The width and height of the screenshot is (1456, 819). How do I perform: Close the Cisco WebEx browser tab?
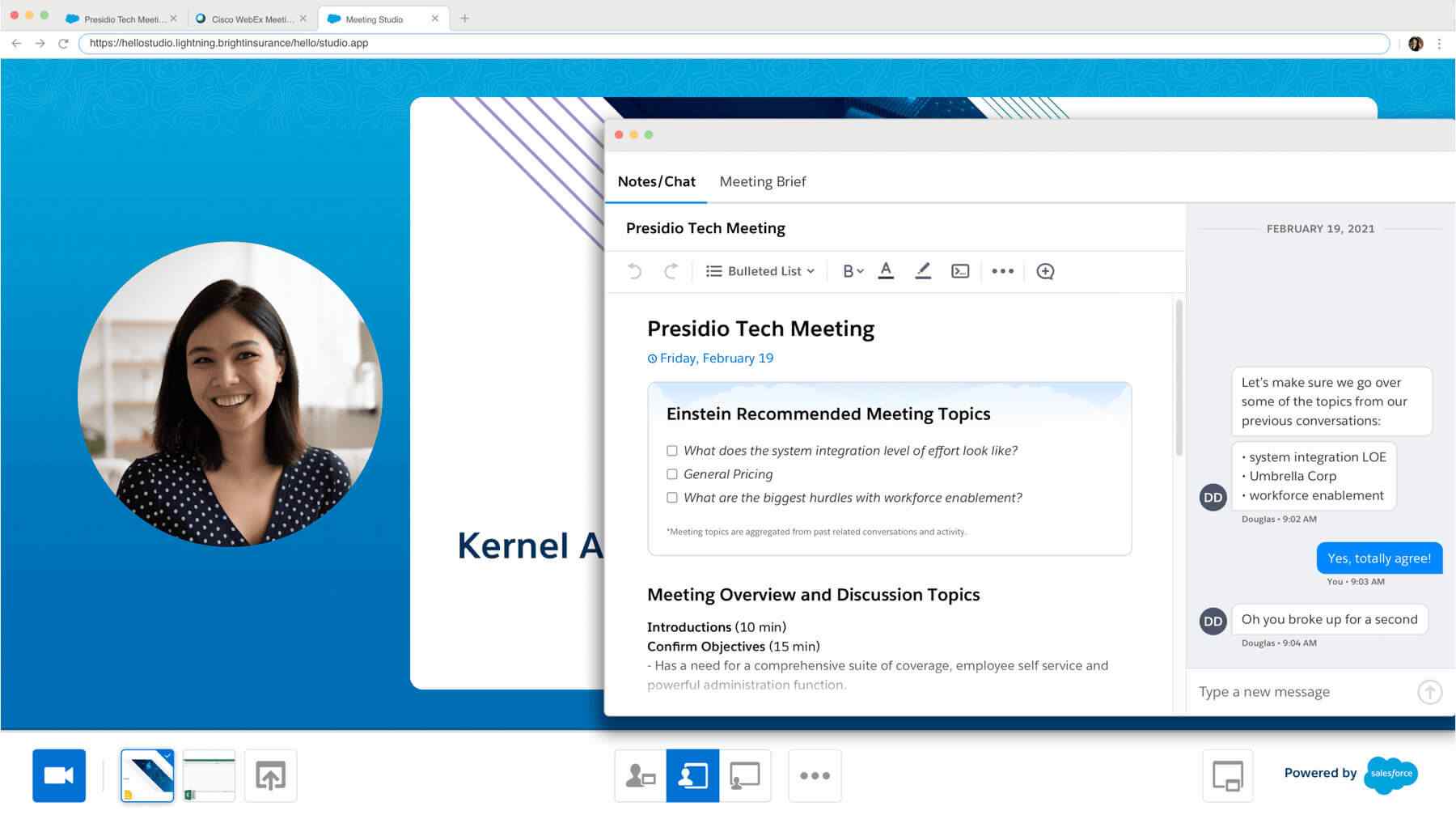click(x=303, y=18)
